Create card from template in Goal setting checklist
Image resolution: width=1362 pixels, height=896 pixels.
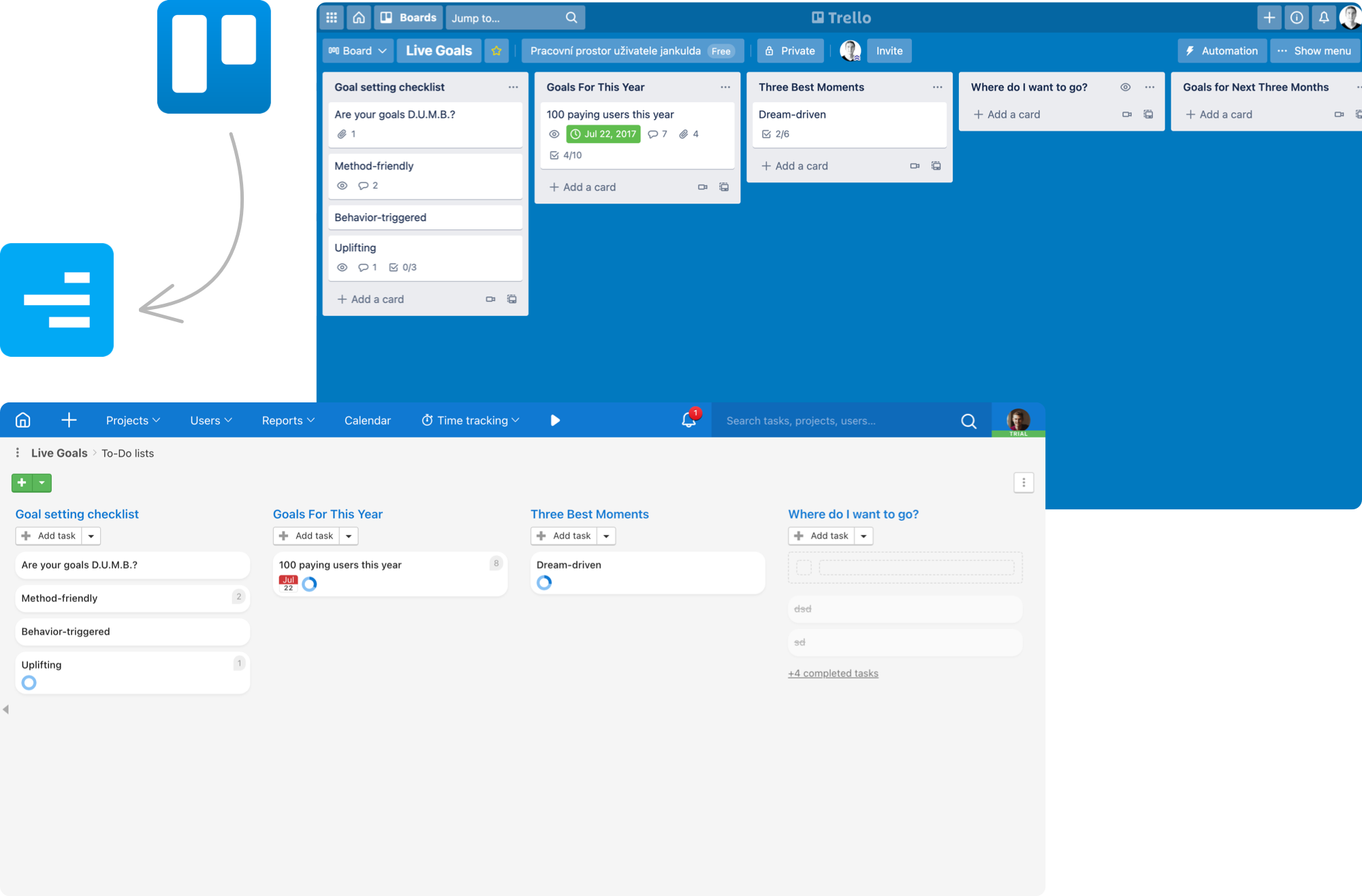pyautogui.click(x=511, y=299)
